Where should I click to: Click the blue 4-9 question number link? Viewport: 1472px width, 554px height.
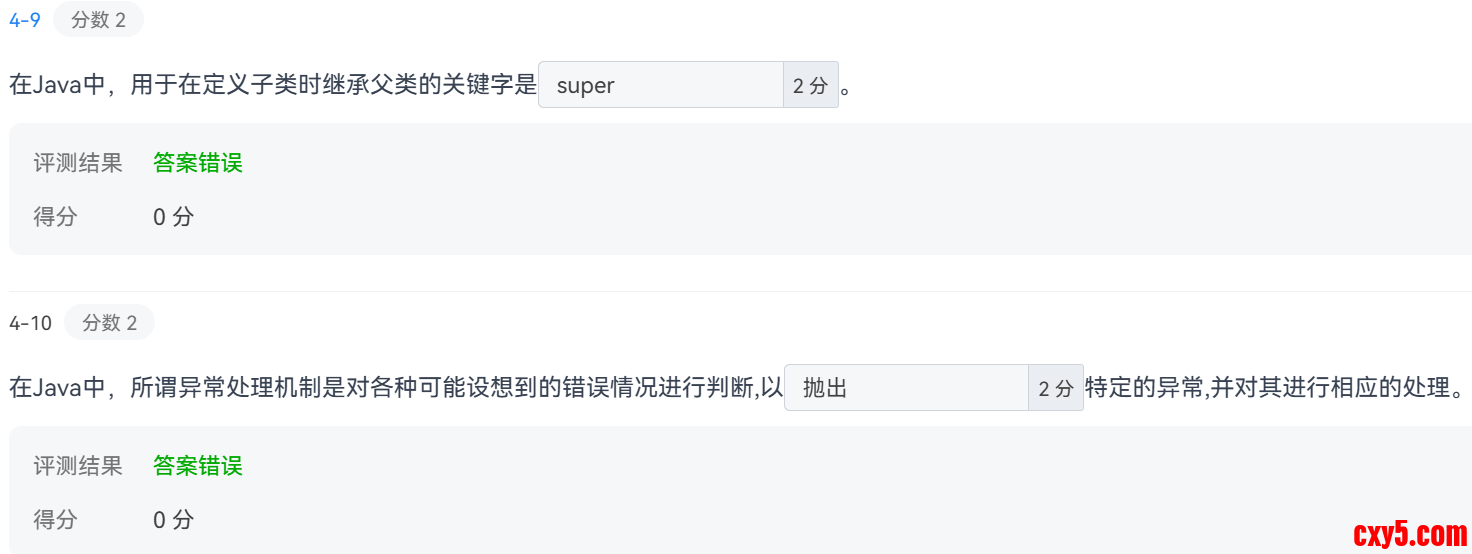click(25, 20)
